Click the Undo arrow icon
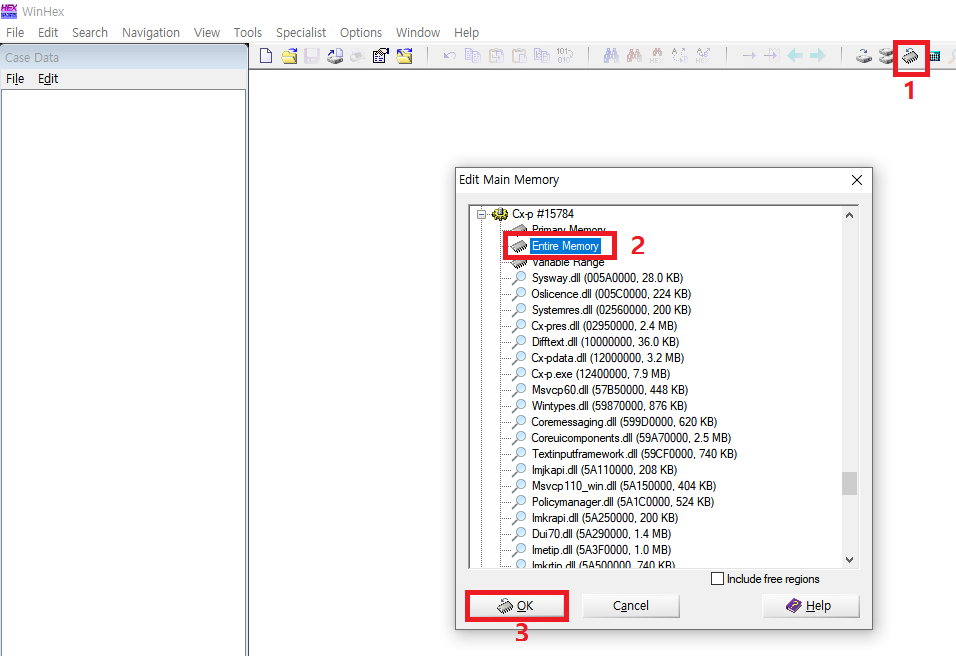This screenshot has width=956, height=656. 449,56
